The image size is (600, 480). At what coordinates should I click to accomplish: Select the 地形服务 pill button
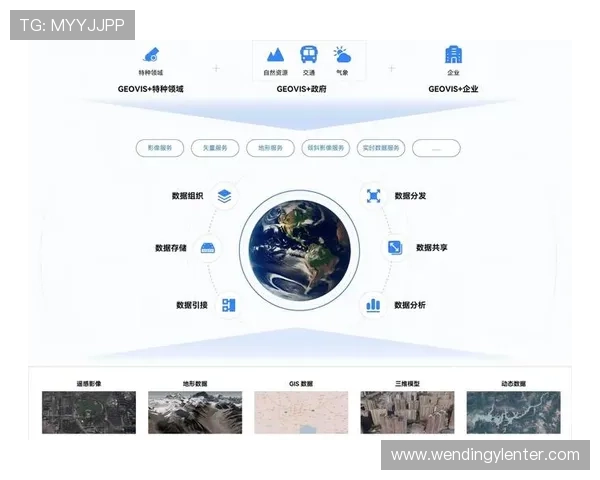(271, 148)
